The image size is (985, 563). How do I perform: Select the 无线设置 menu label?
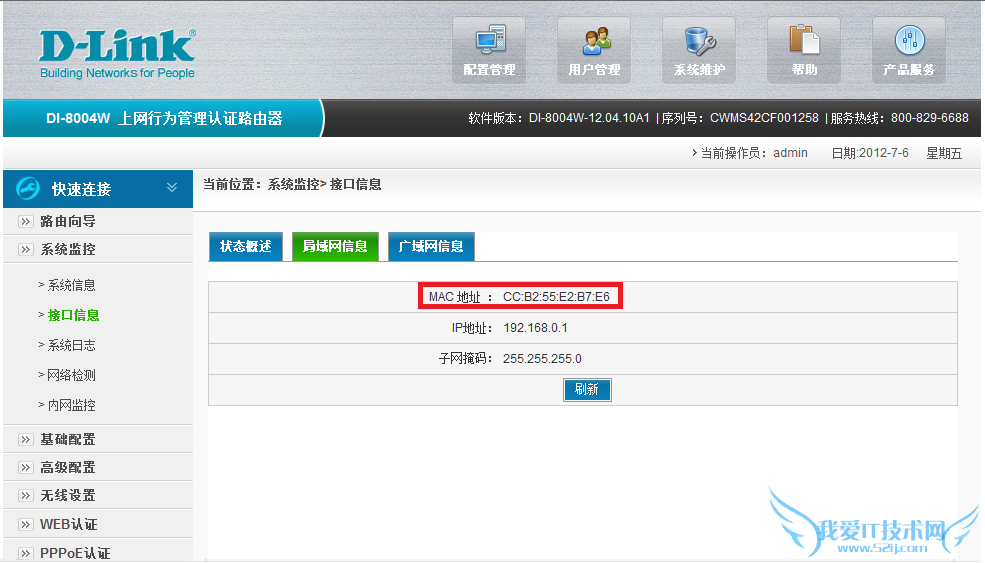tap(68, 496)
